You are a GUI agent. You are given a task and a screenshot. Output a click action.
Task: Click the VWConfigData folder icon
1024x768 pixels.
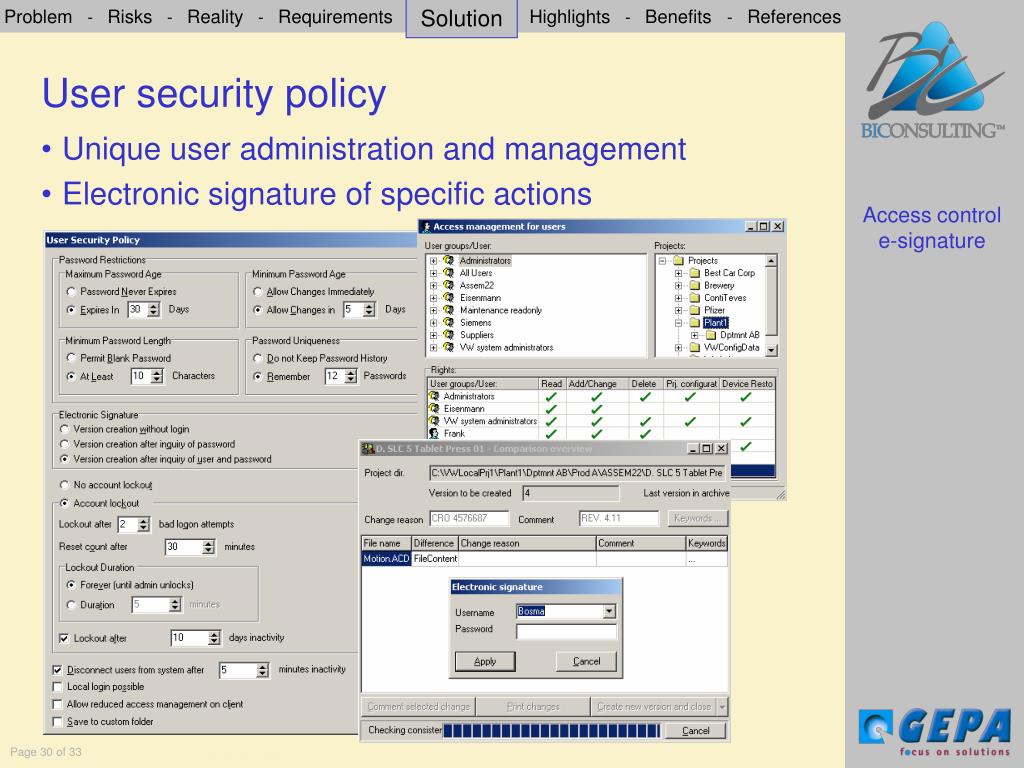click(x=695, y=347)
